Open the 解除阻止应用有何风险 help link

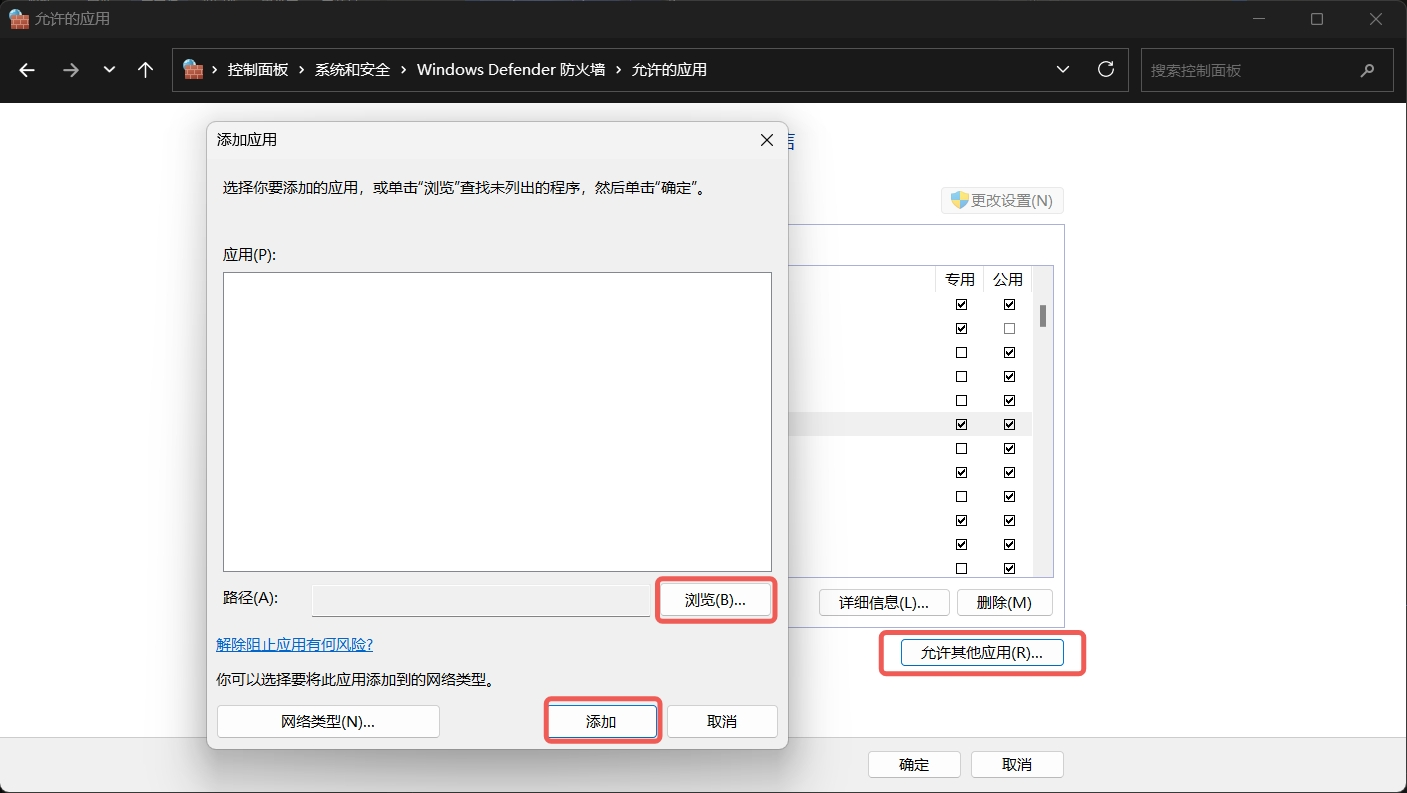[294, 644]
